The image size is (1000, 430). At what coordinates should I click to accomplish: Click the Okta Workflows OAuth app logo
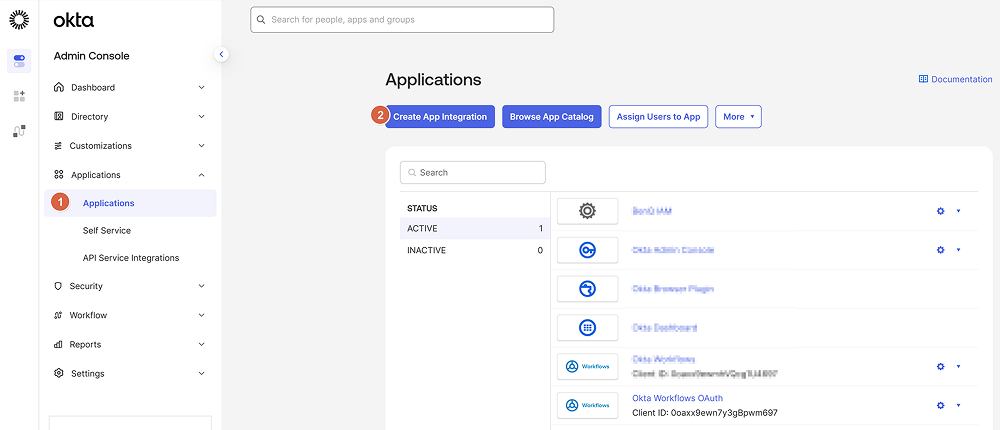587,405
